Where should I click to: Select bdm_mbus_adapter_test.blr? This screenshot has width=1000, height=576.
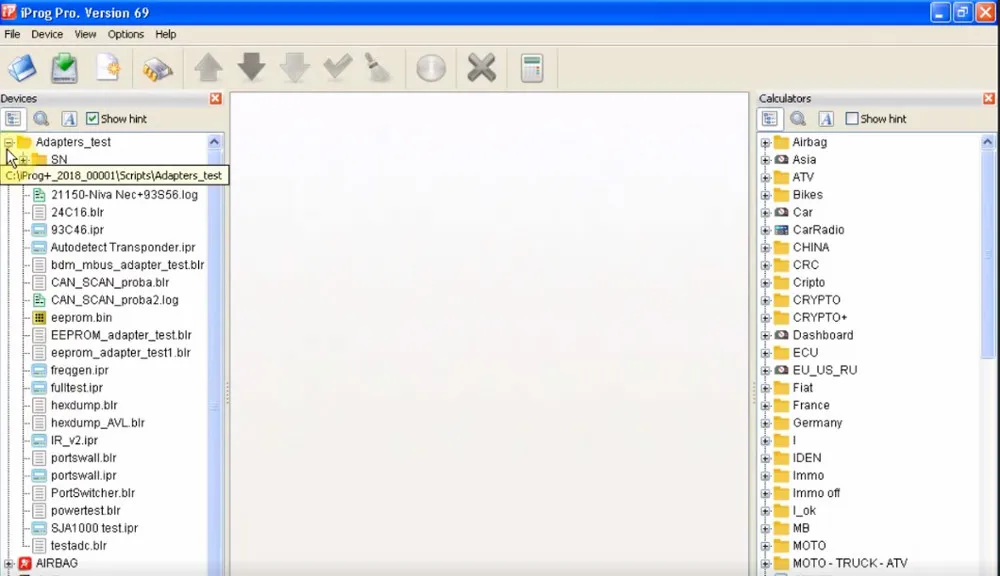128,265
